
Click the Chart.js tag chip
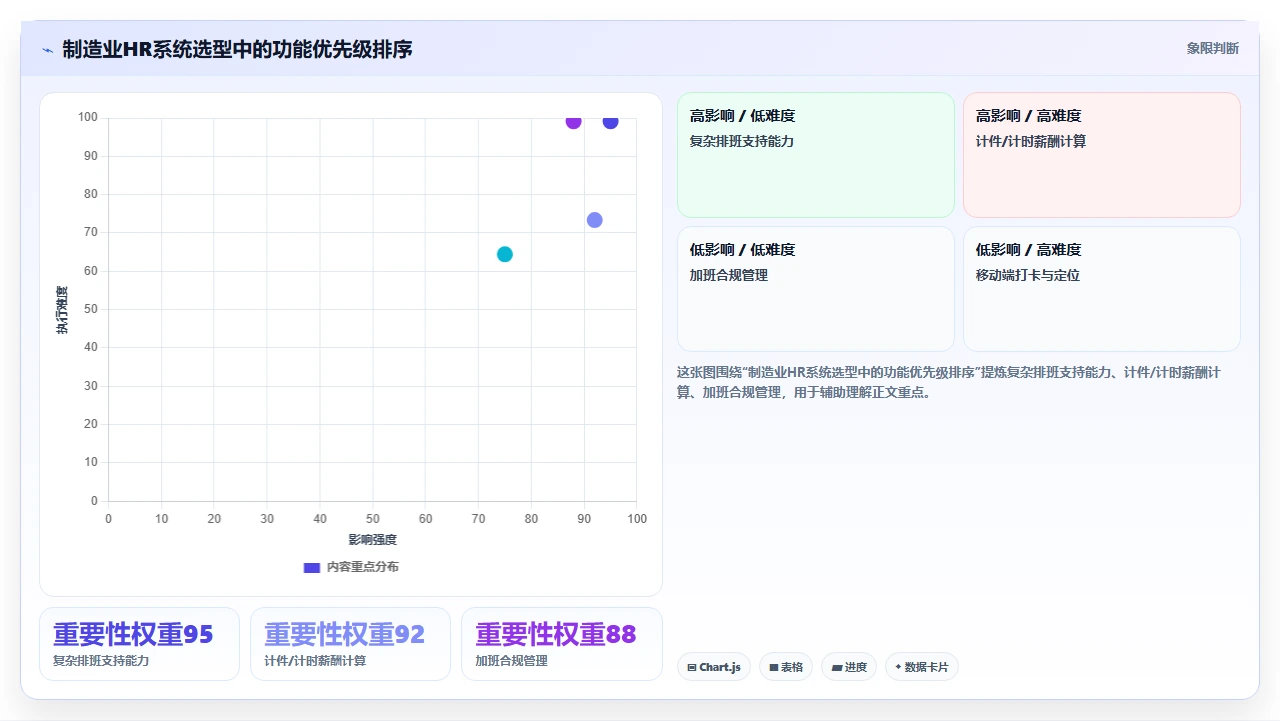pos(714,667)
